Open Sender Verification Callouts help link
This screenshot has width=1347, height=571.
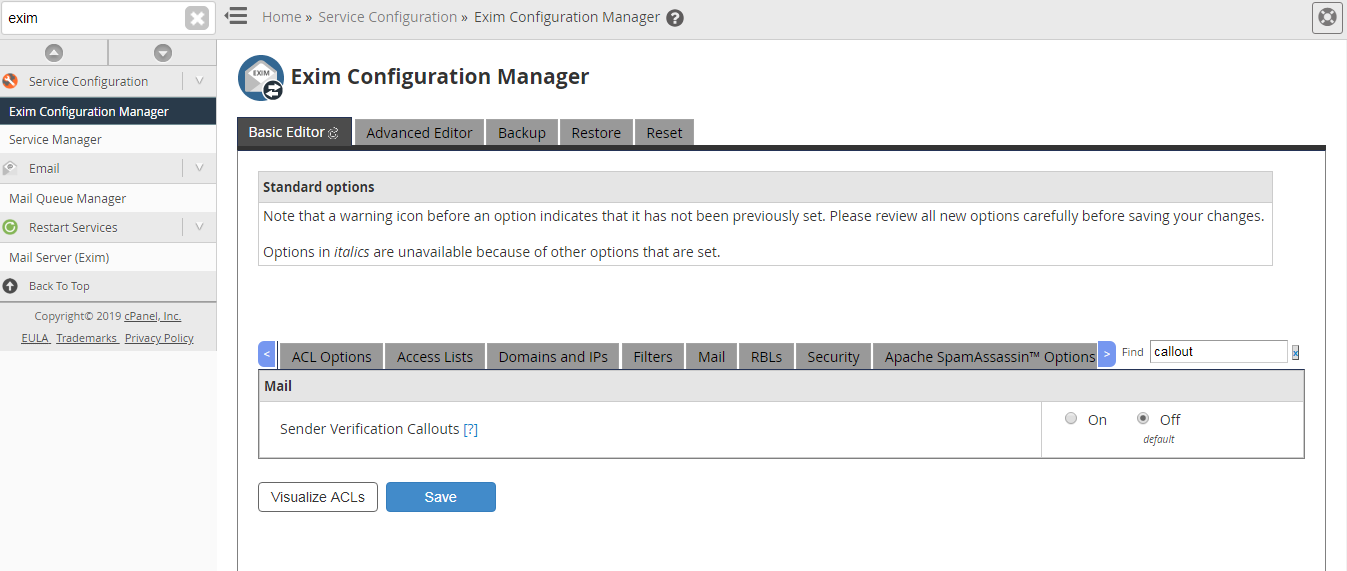470,429
